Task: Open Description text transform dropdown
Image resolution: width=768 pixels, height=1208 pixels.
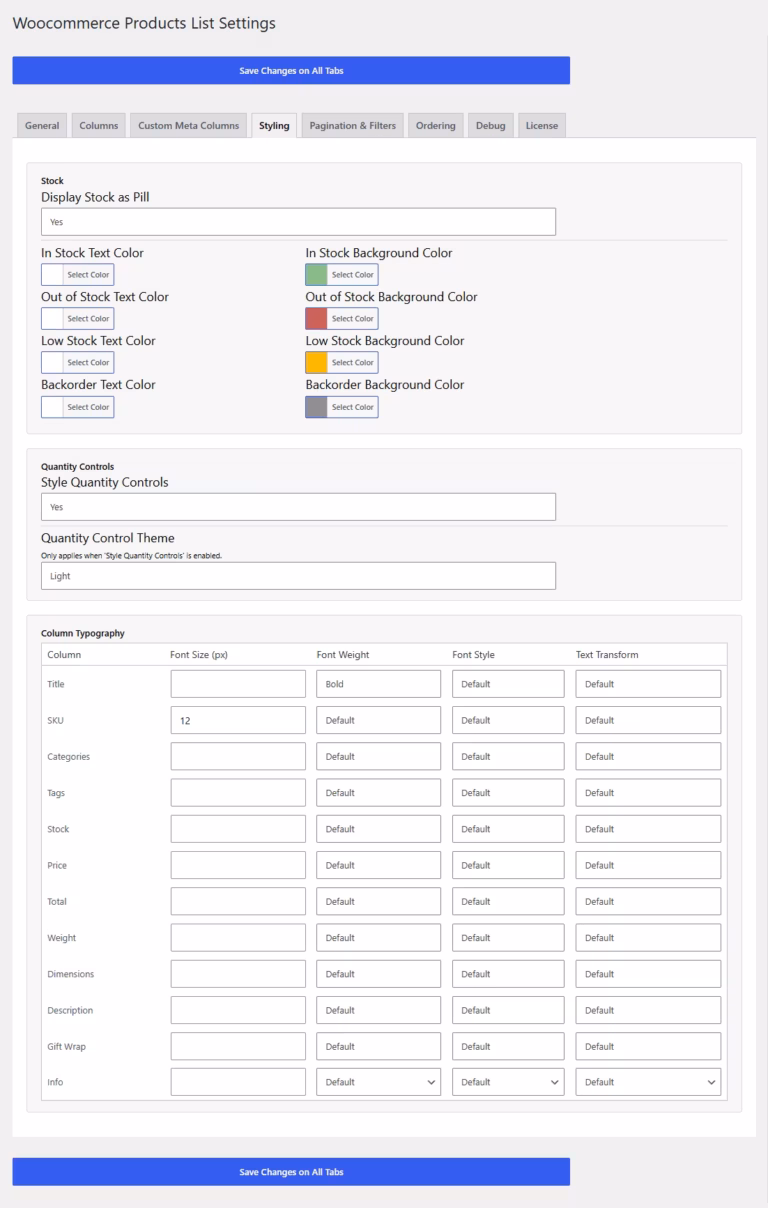Action: 648,1010
